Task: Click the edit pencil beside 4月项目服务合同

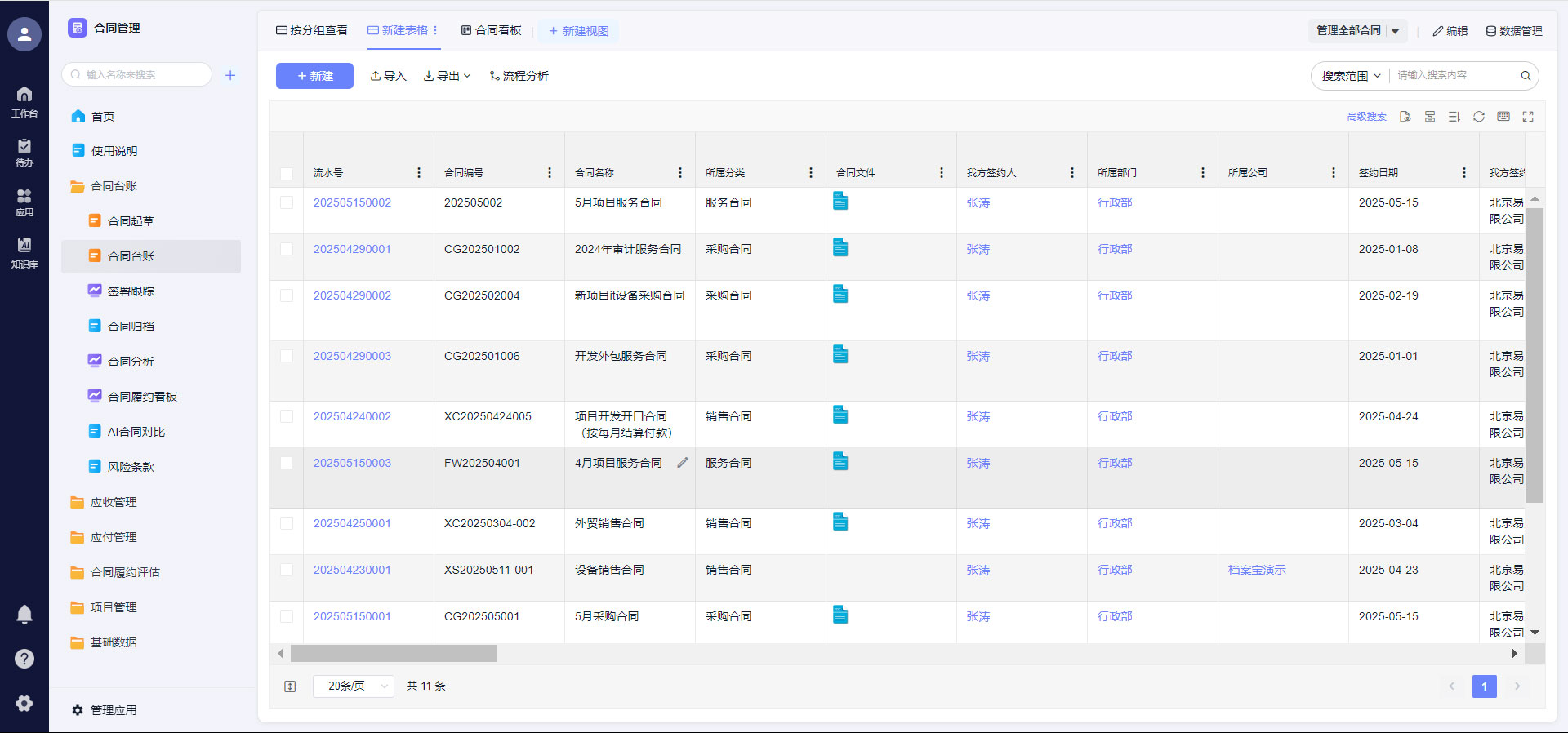Action: (683, 463)
